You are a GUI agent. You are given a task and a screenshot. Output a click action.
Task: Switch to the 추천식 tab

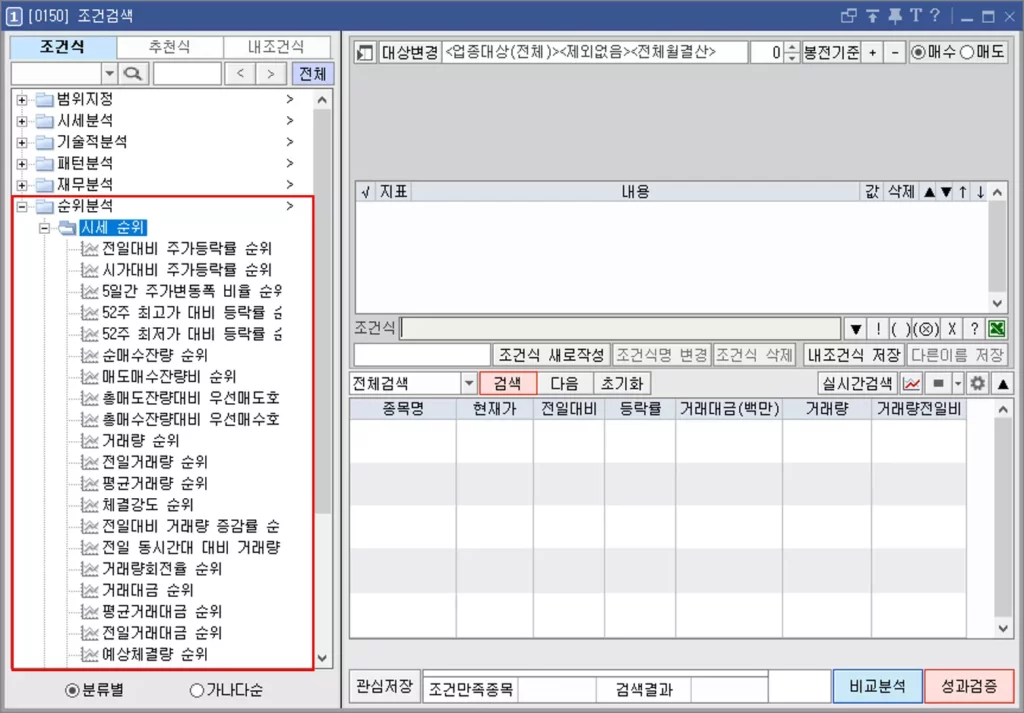(170, 47)
